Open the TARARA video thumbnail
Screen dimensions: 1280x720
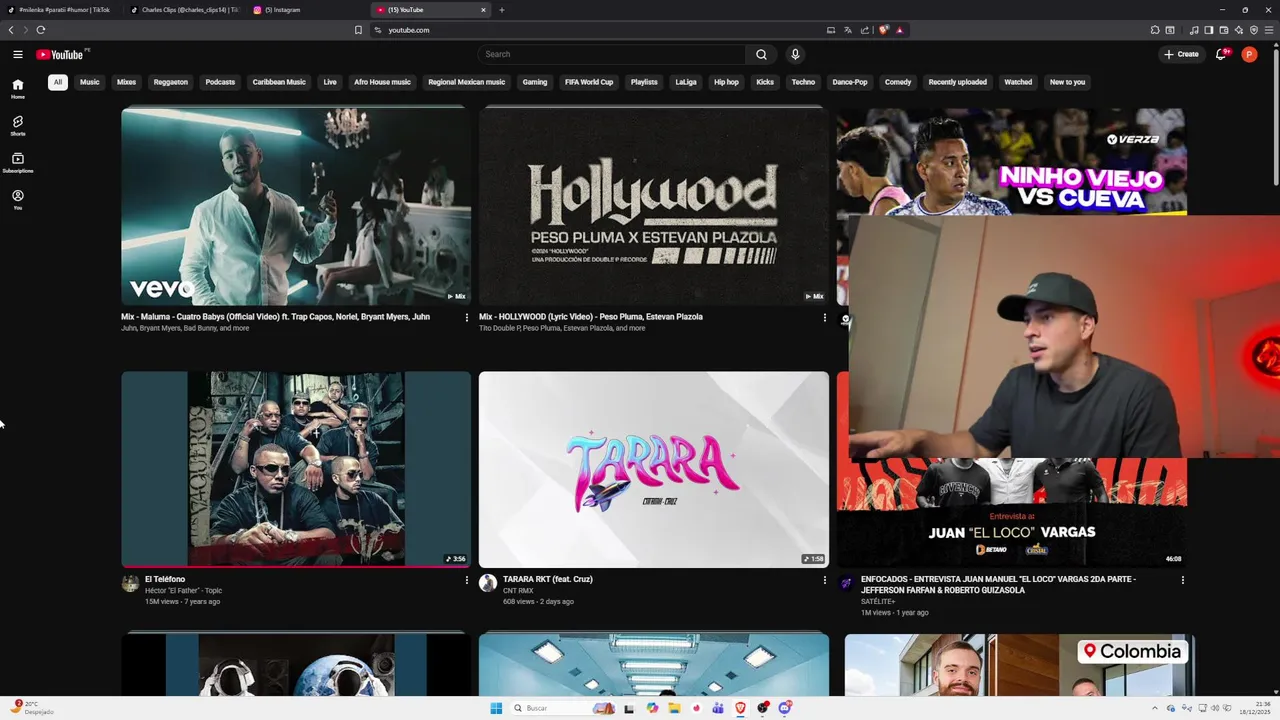click(654, 470)
